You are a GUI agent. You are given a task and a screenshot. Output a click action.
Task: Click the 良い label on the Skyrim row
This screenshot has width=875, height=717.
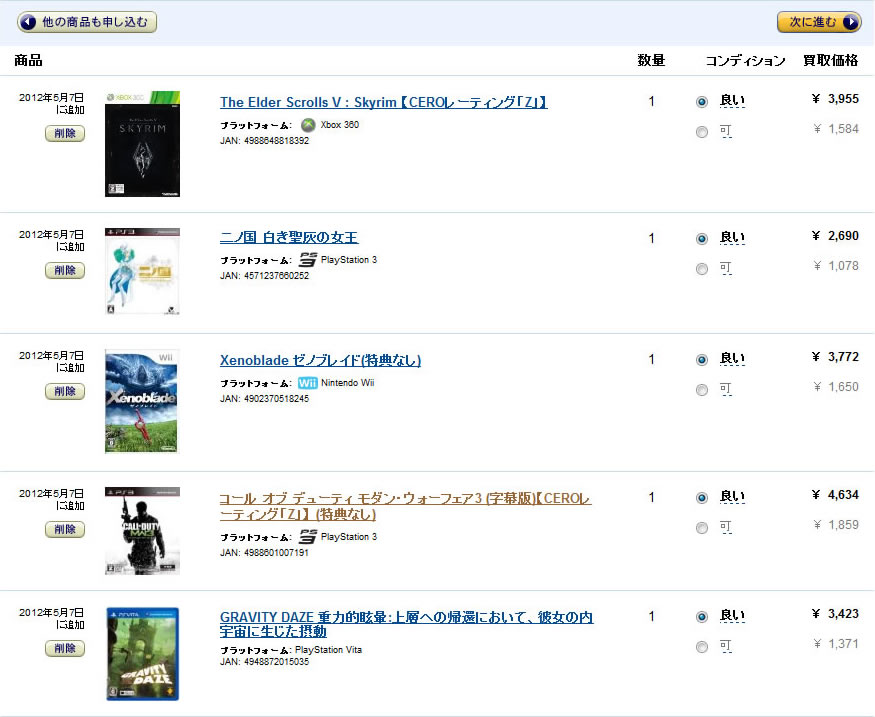tap(732, 100)
